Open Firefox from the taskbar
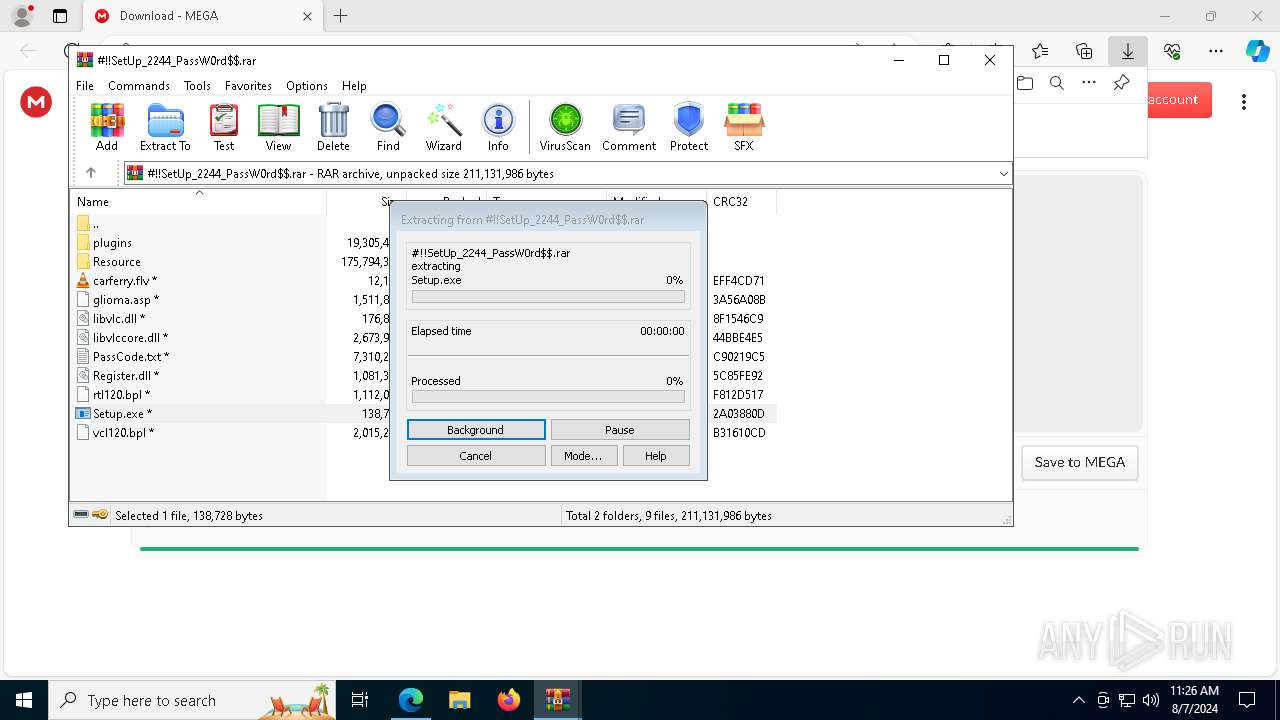 click(509, 700)
